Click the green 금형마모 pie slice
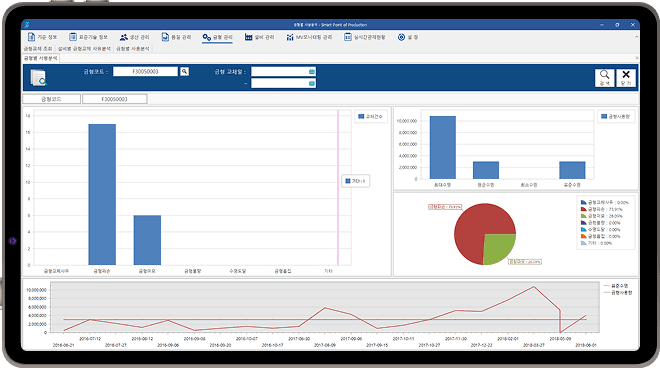Image resolution: width=660 pixels, height=368 pixels. (x=498, y=248)
